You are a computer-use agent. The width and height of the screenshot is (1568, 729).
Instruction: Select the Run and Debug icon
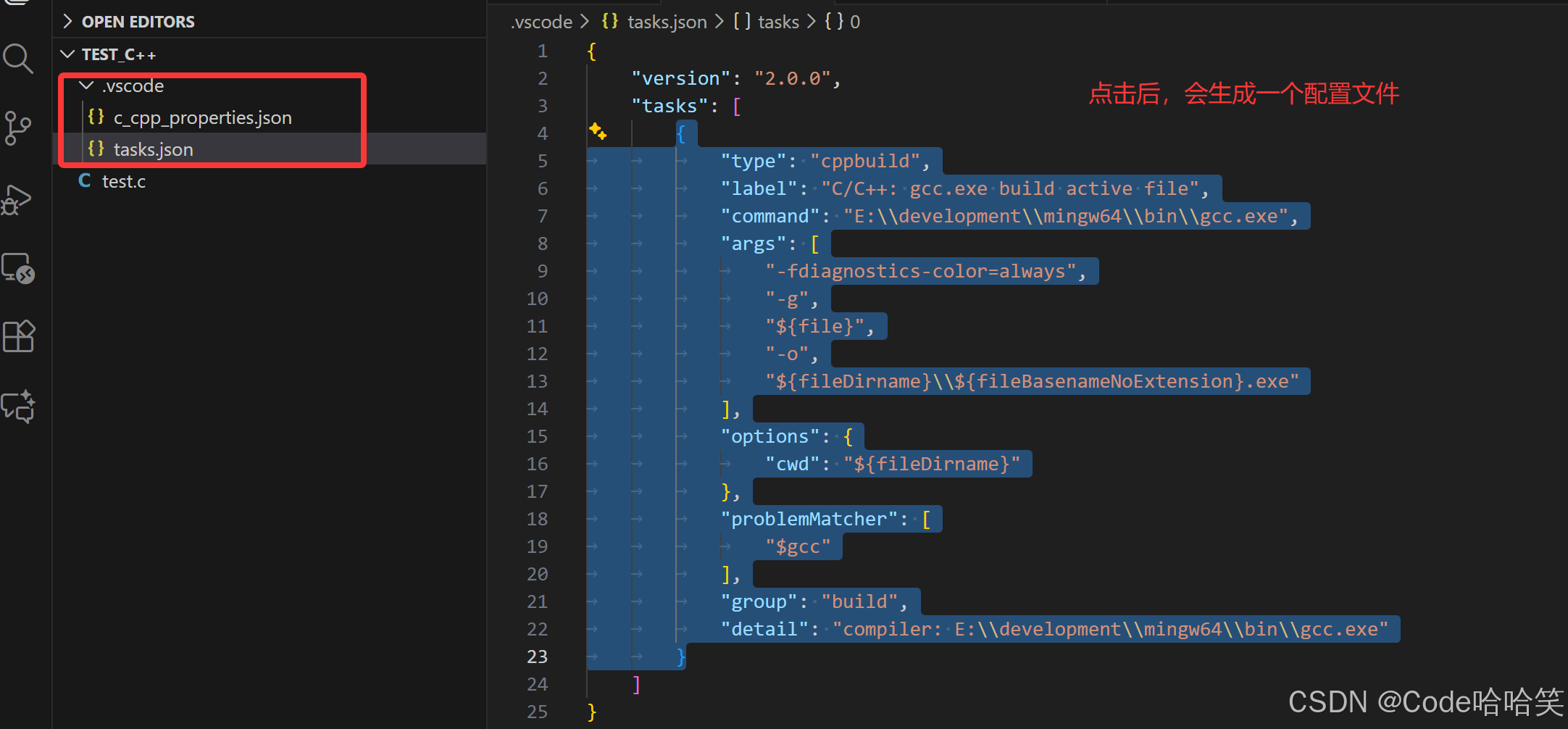tap(18, 199)
